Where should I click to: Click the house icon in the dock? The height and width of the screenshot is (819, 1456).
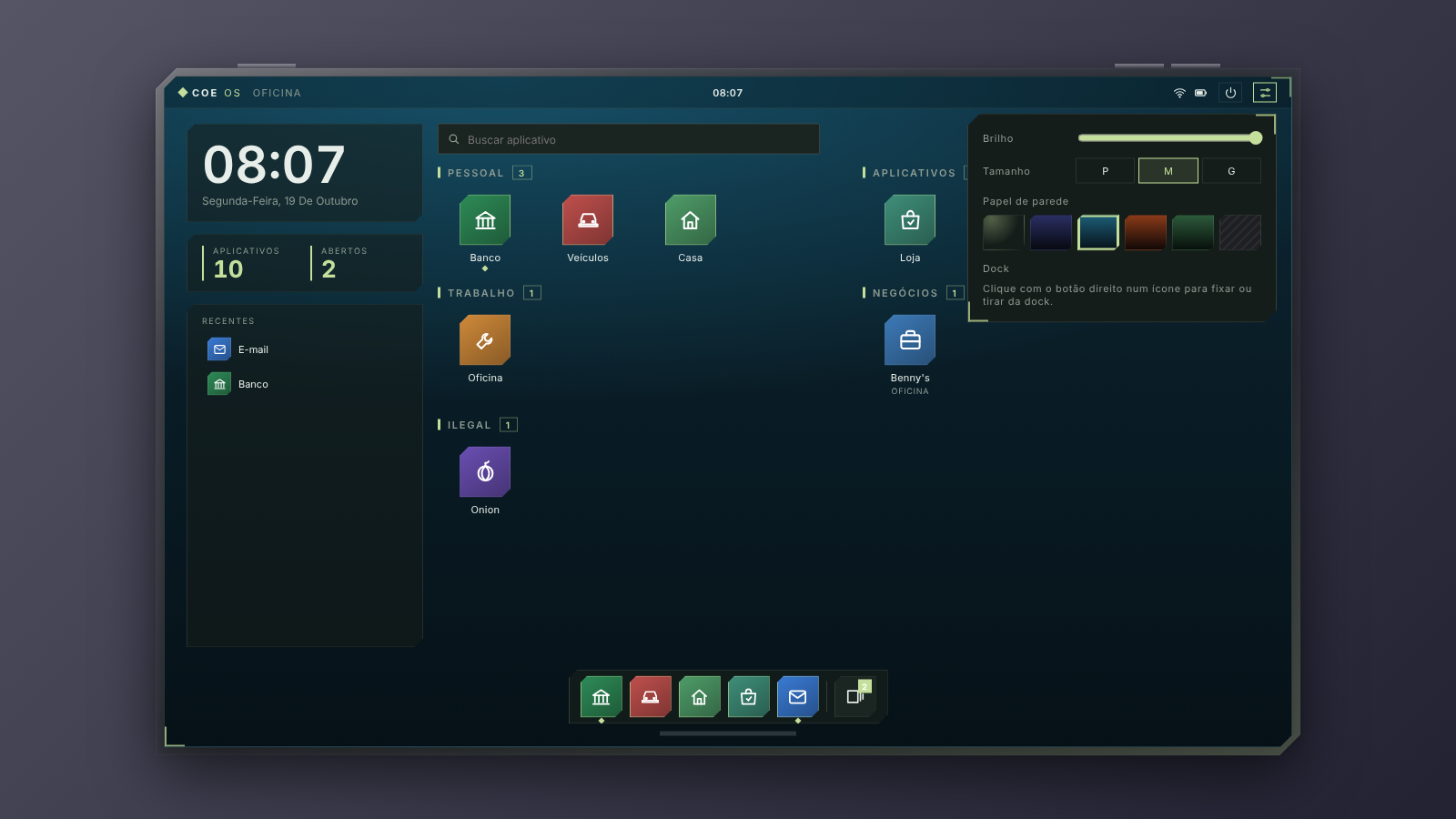pos(700,697)
